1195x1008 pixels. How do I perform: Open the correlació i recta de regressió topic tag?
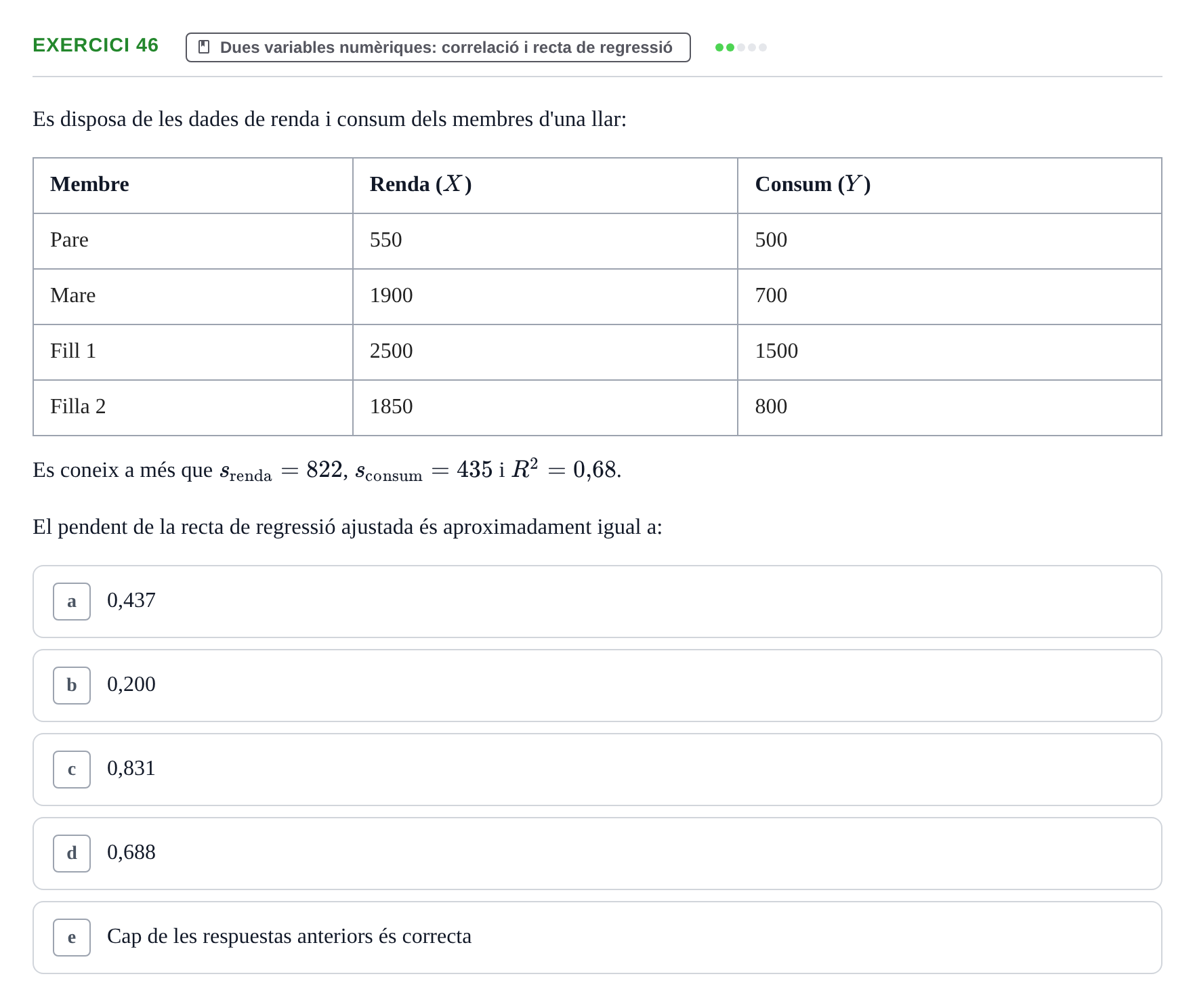pyautogui.click(x=438, y=47)
